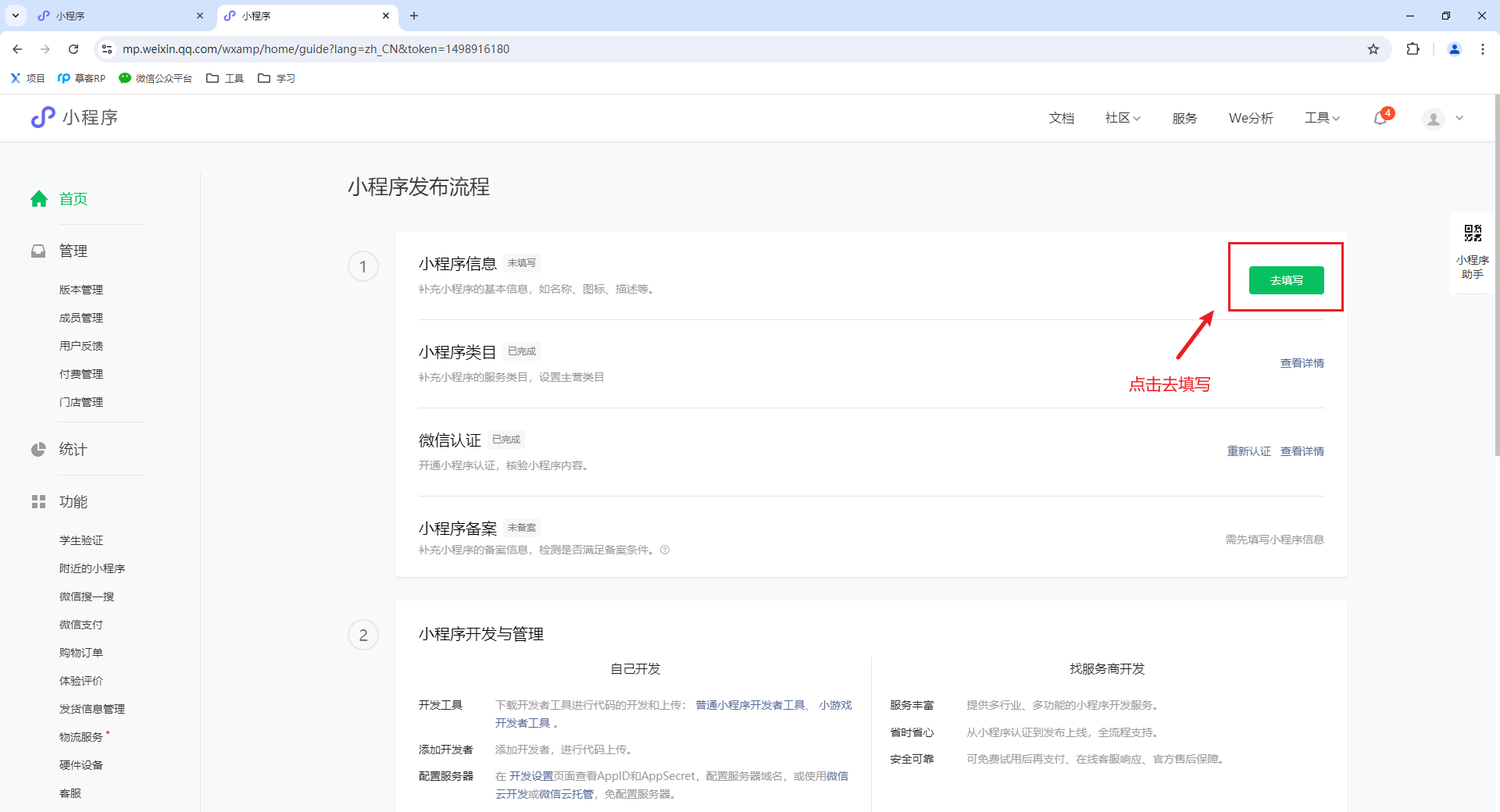Click the 需先填写小程序信息 text
Image resolution: width=1500 pixels, height=812 pixels.
point(1275,540)
